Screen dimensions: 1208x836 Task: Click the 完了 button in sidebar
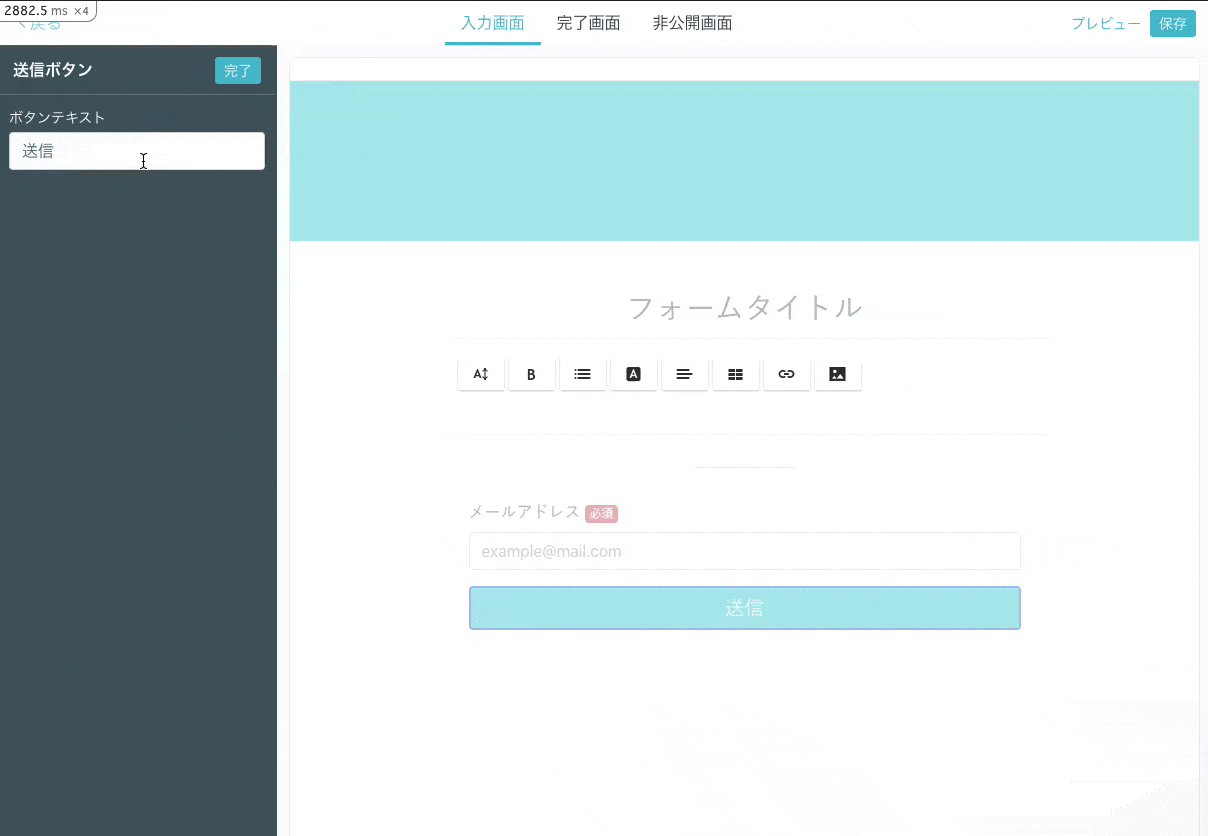[x=238, y=70]
